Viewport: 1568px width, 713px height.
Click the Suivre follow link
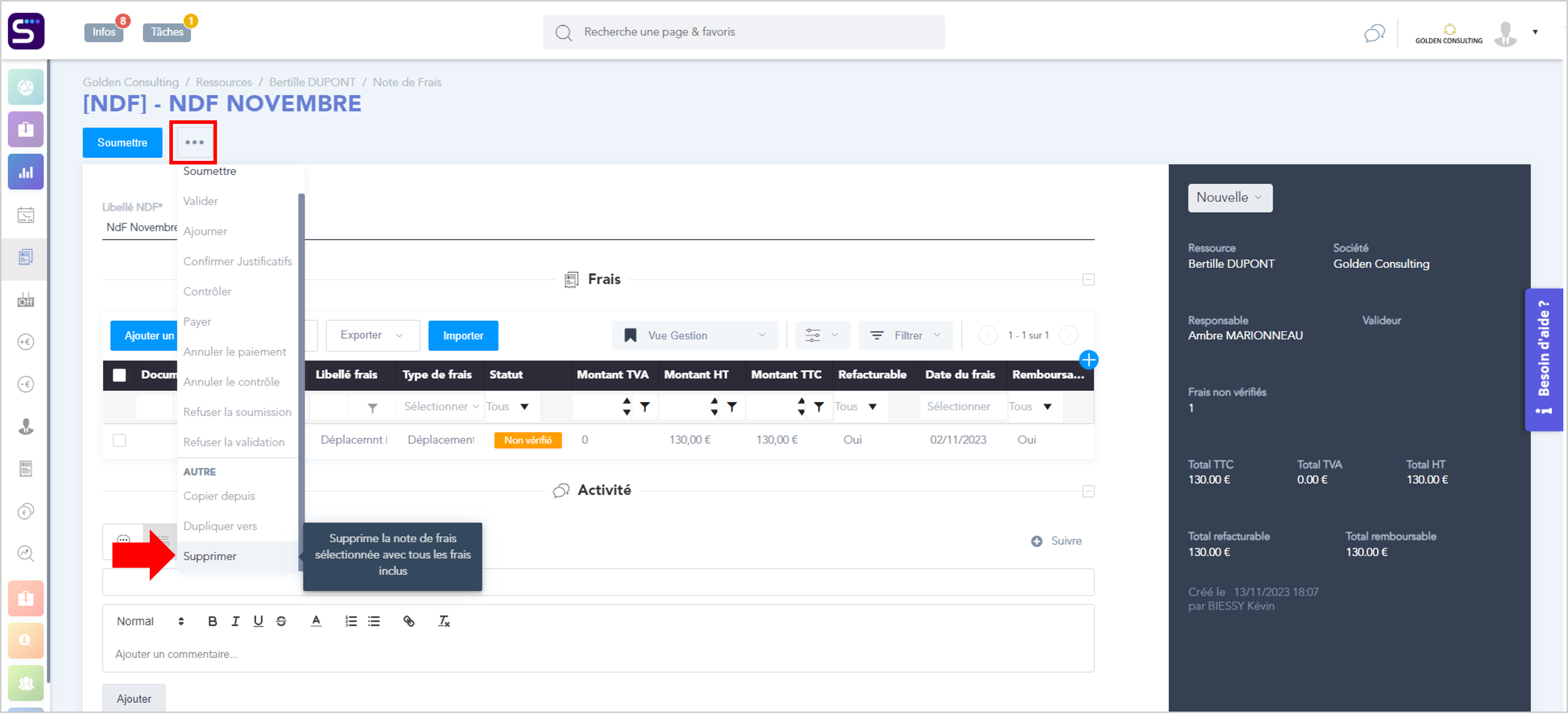pyautogui.click(x=1057, y=541)
